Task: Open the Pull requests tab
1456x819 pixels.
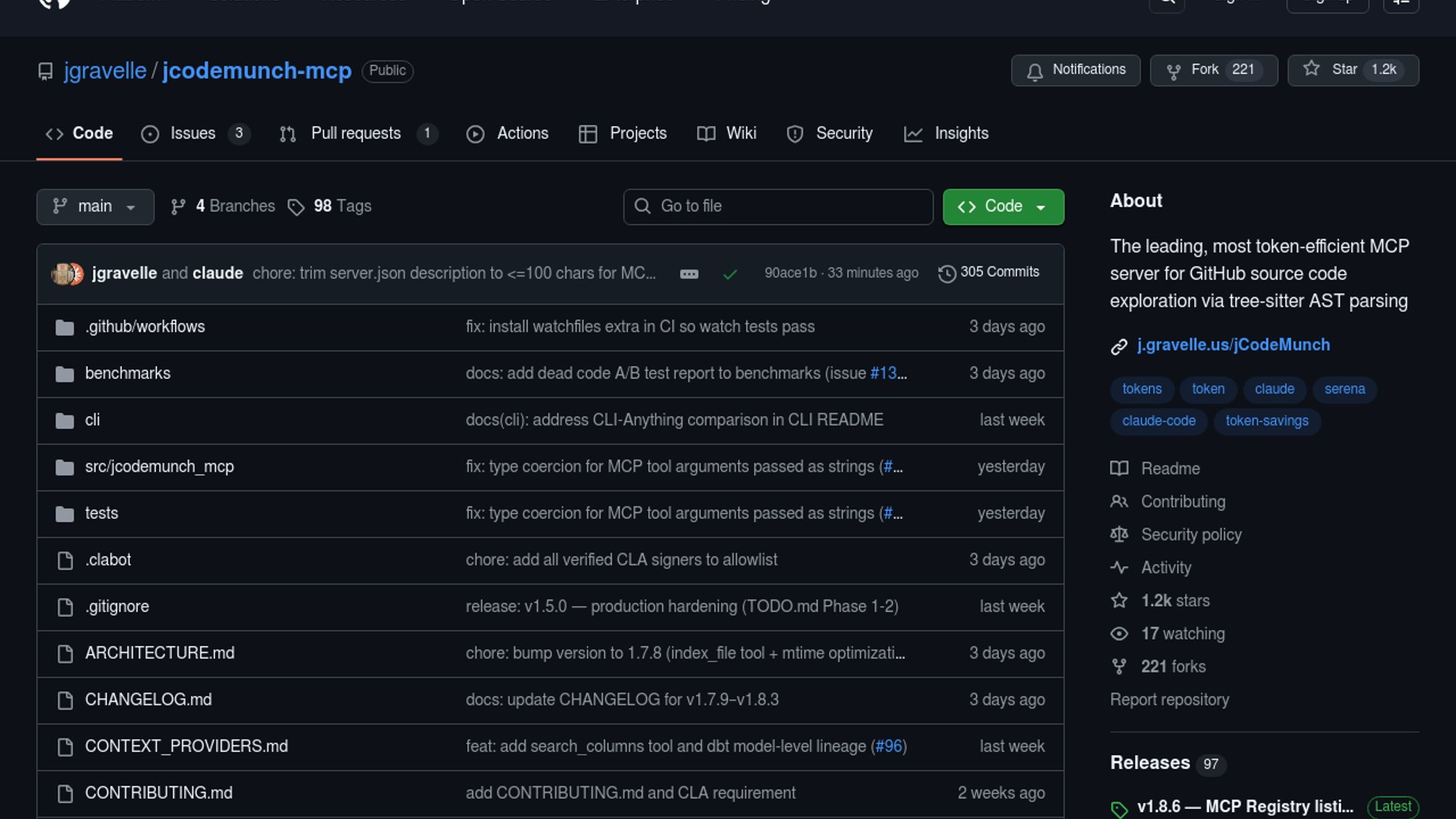Action: click(355, 133)
